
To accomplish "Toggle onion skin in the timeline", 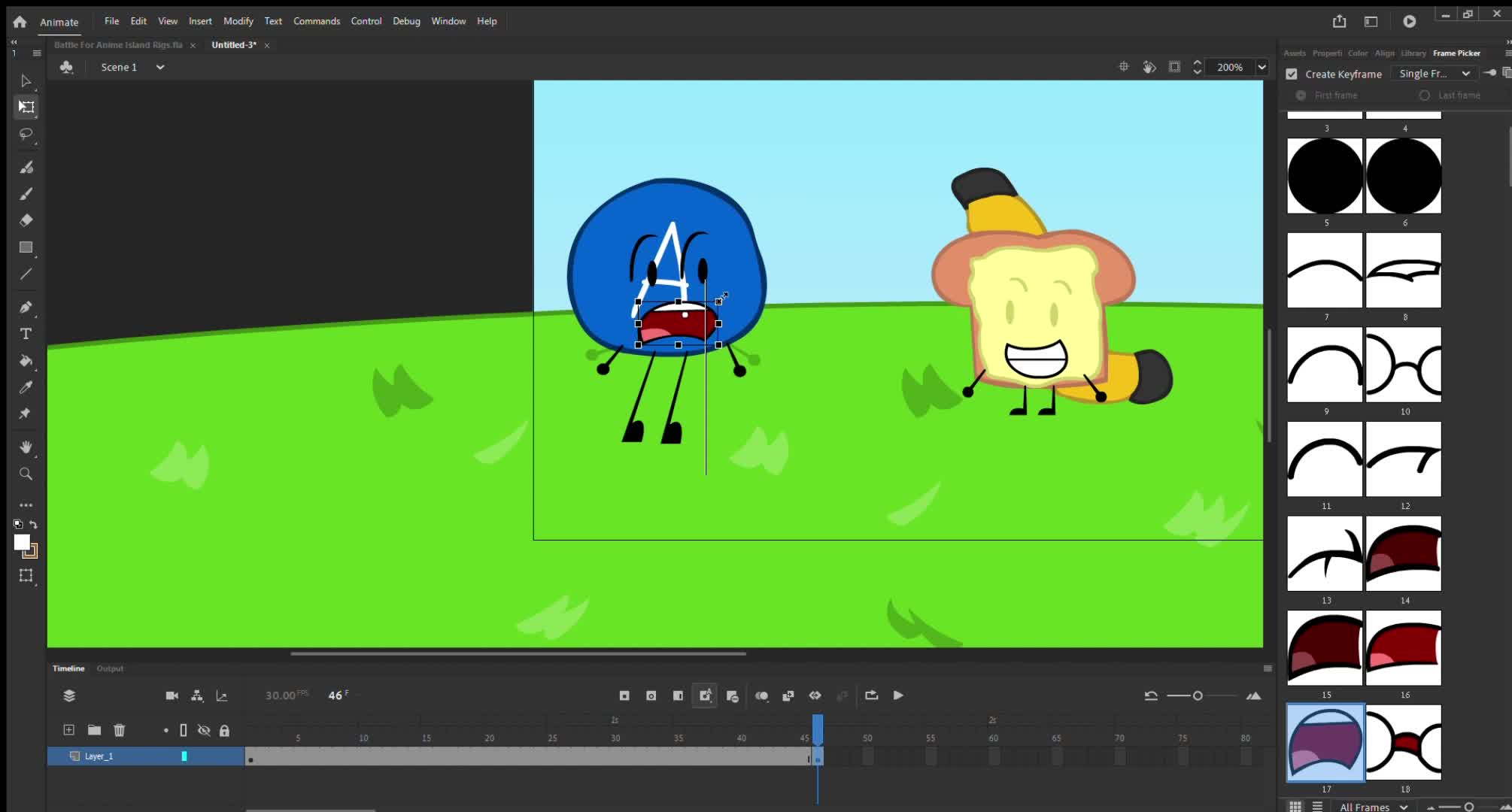I will (x=761, y=695).
